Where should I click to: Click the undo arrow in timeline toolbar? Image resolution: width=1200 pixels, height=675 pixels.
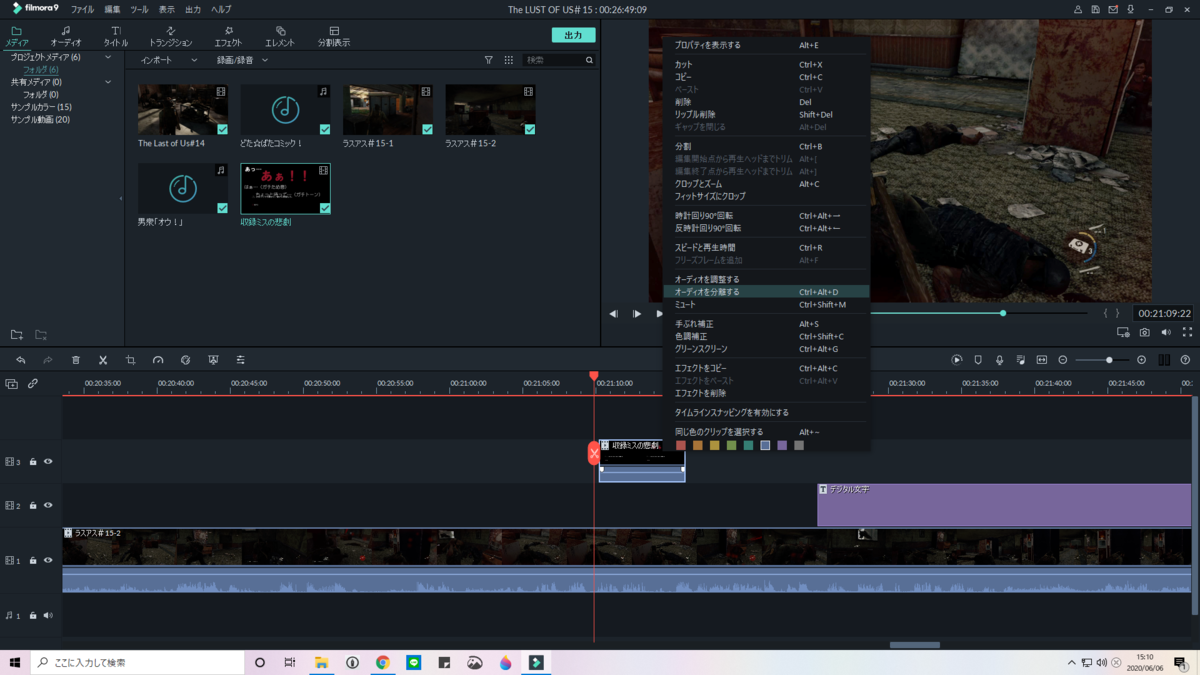click(x=20, y=360)
